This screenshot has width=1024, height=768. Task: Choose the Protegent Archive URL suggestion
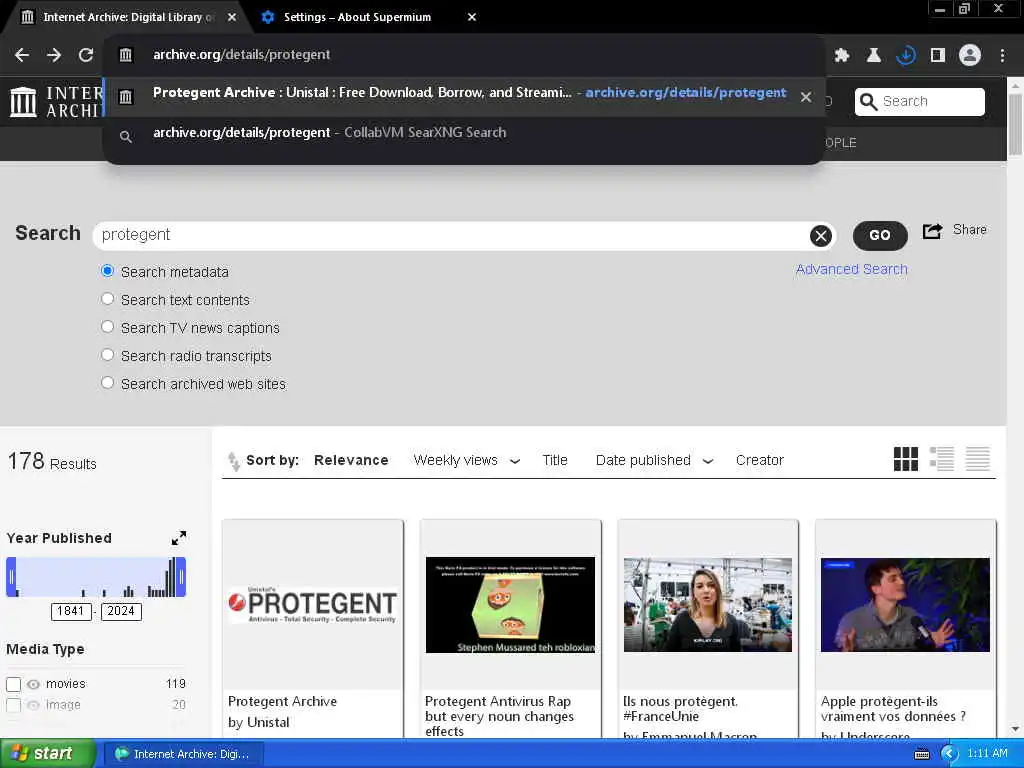click(464, 97)
